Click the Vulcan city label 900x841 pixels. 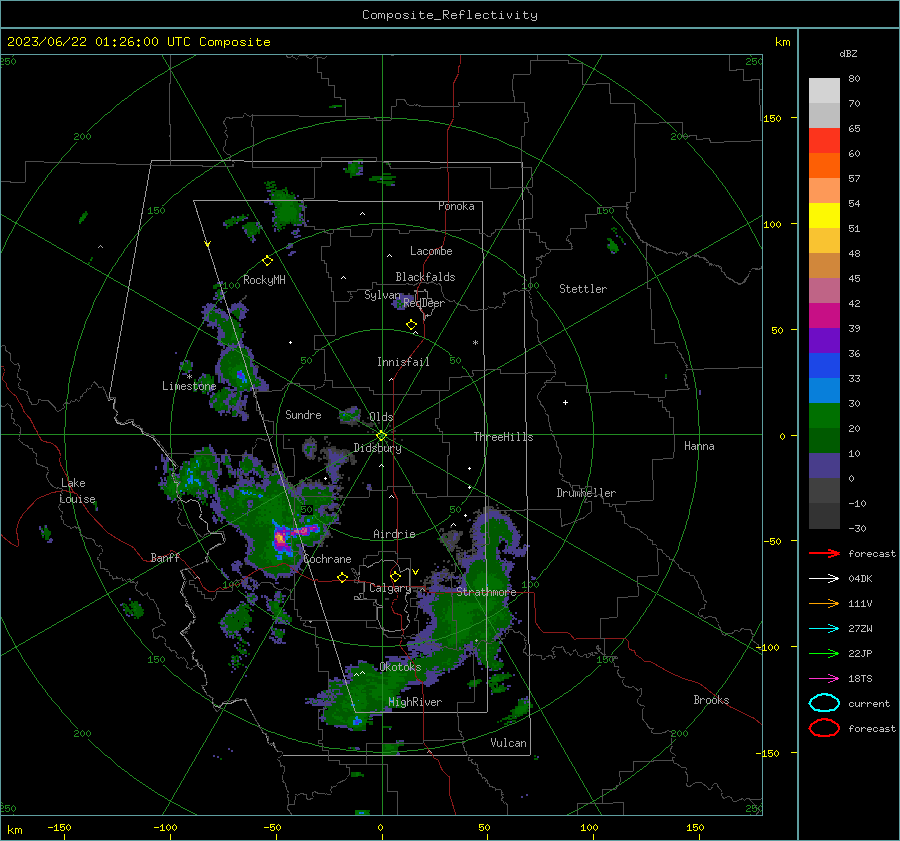coord(508,743)
